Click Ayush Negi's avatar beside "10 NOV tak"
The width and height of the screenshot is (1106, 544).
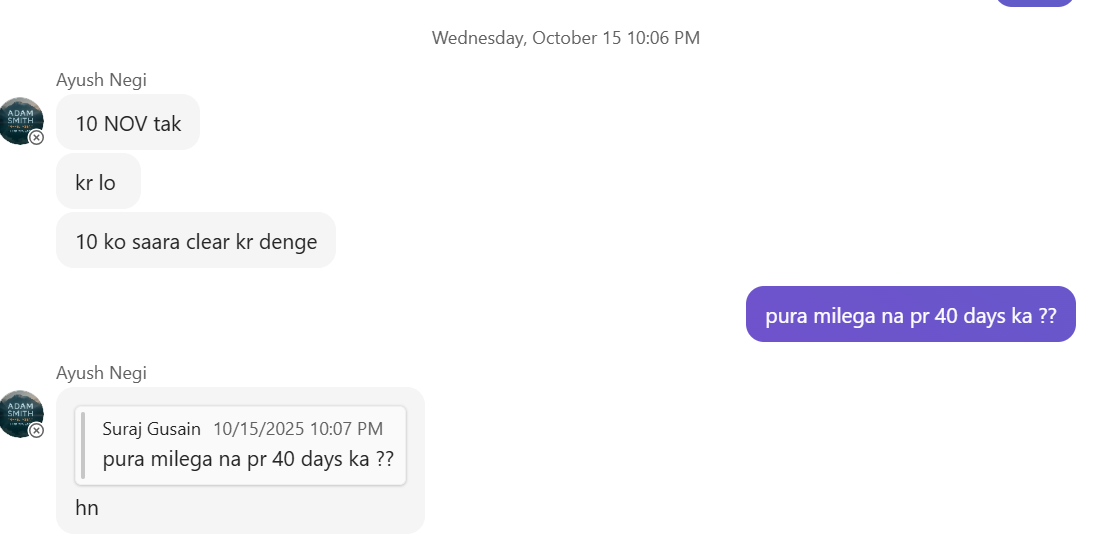(x=19, y=120)
